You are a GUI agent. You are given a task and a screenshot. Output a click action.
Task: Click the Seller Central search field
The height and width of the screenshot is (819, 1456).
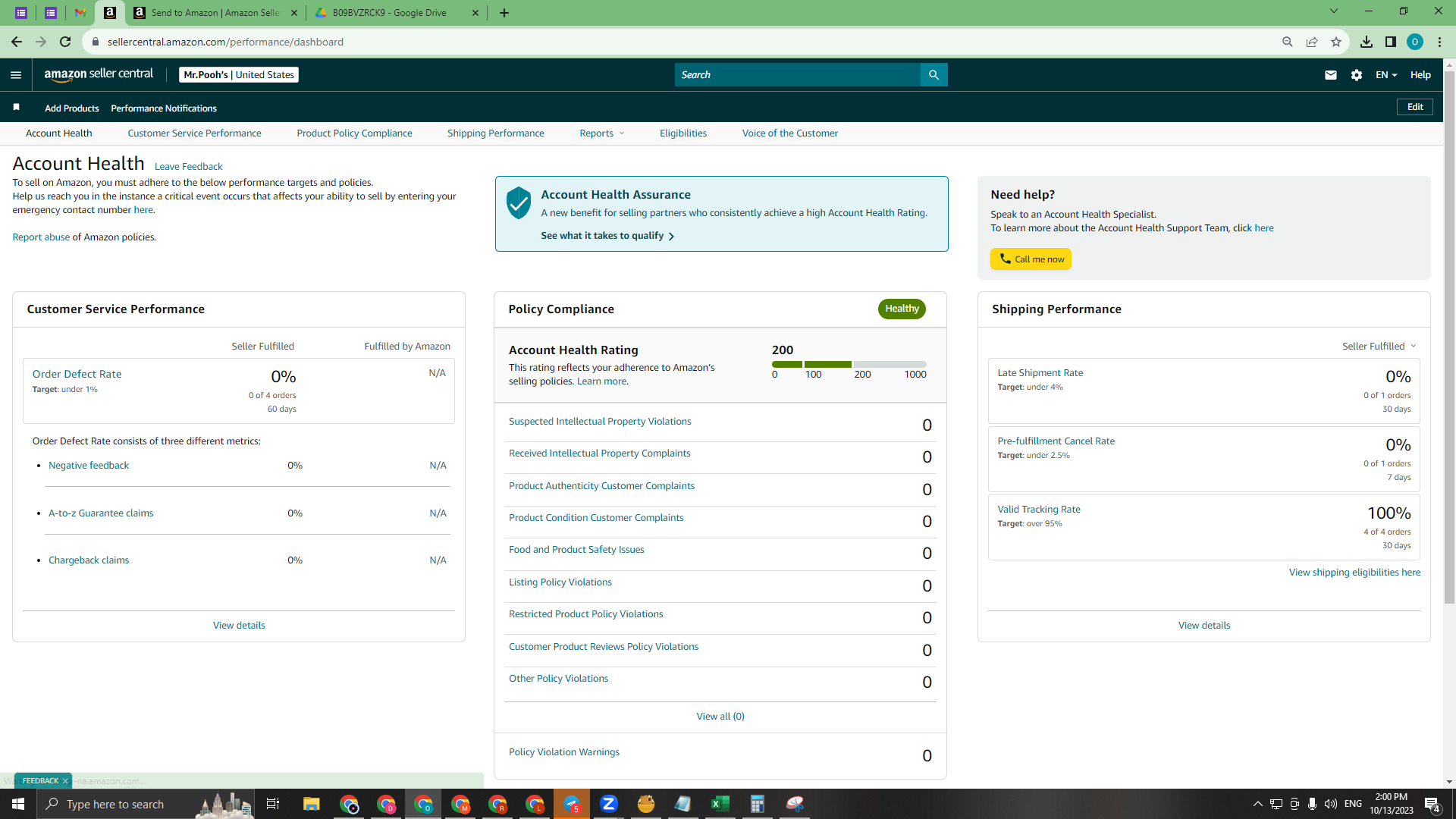(x=798, y=75)
